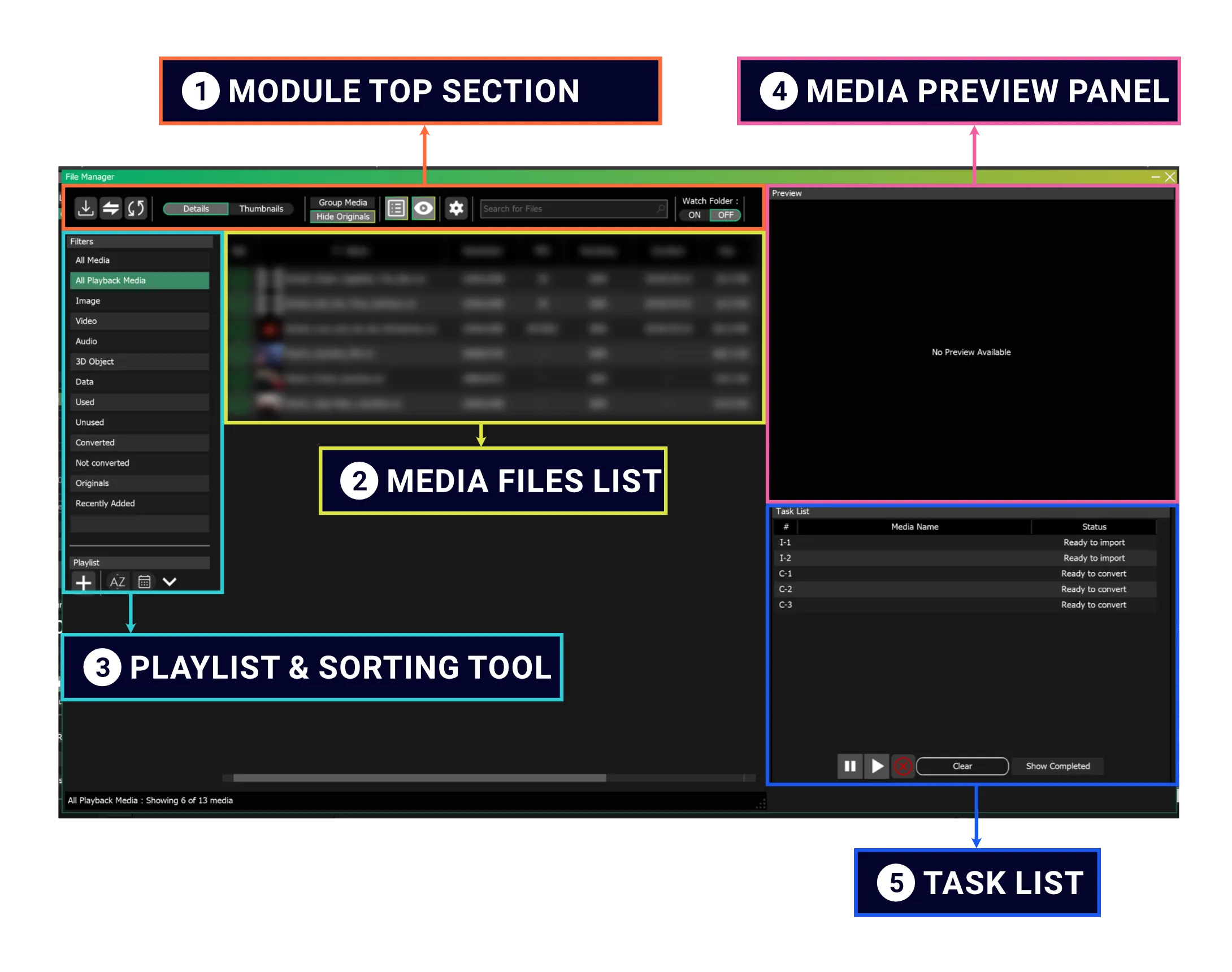Add a new playlist with plus icon
The height and width of the screenshot is (972, 1232).
[84, 582]
